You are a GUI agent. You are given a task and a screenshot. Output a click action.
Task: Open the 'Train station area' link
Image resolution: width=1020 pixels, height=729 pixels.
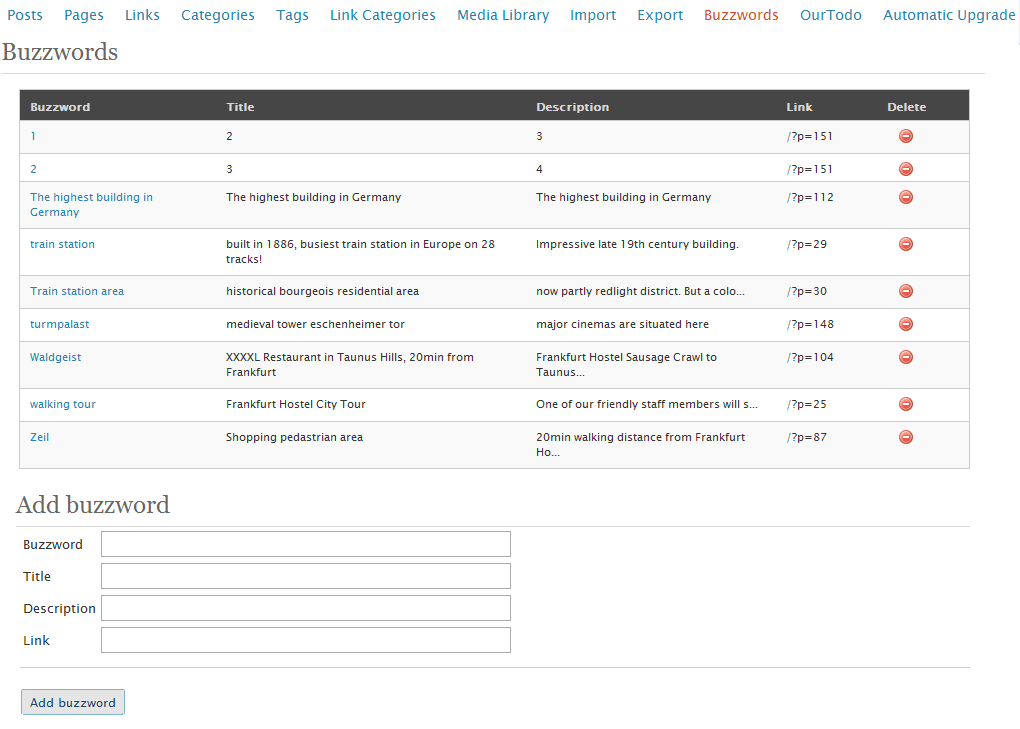[x=77, y=291]
